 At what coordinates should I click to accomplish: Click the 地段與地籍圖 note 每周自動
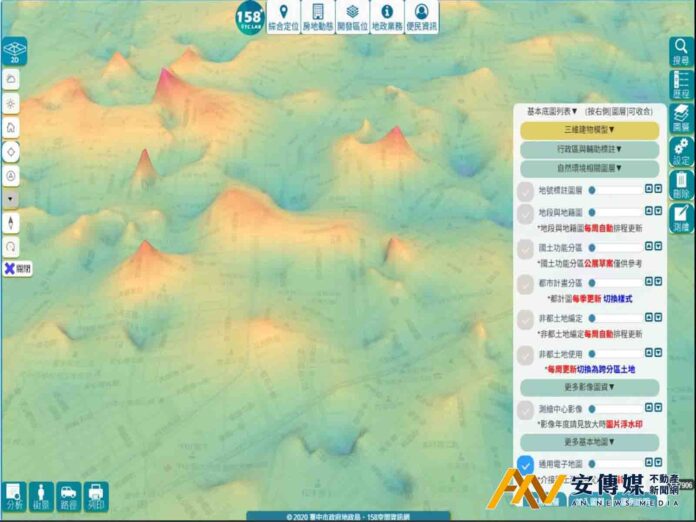coord(598,228)
